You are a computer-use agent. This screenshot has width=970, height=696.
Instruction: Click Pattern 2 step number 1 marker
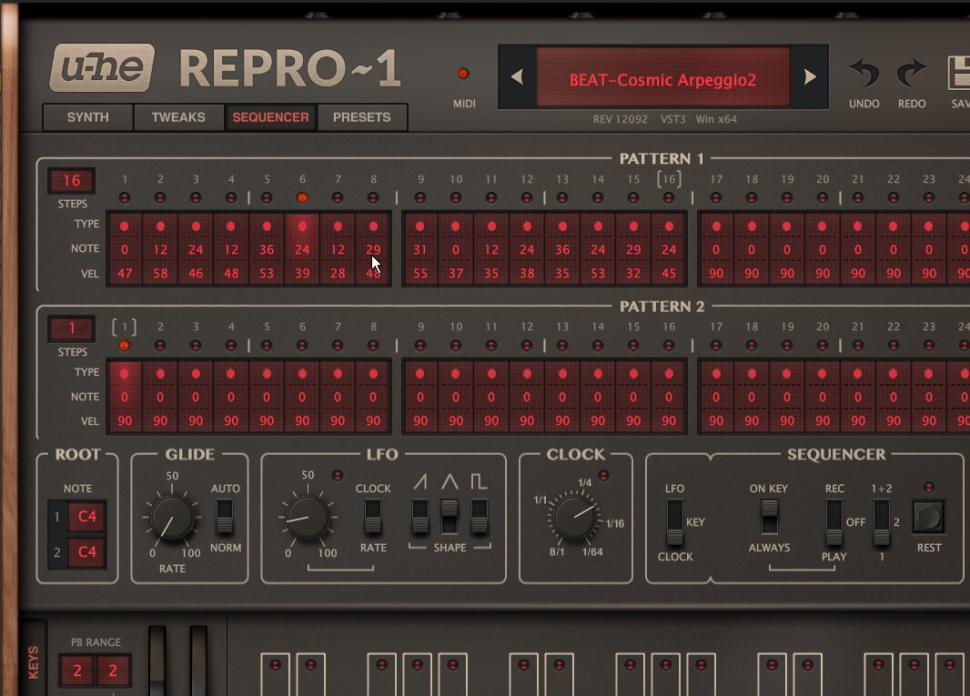[124, 327]
